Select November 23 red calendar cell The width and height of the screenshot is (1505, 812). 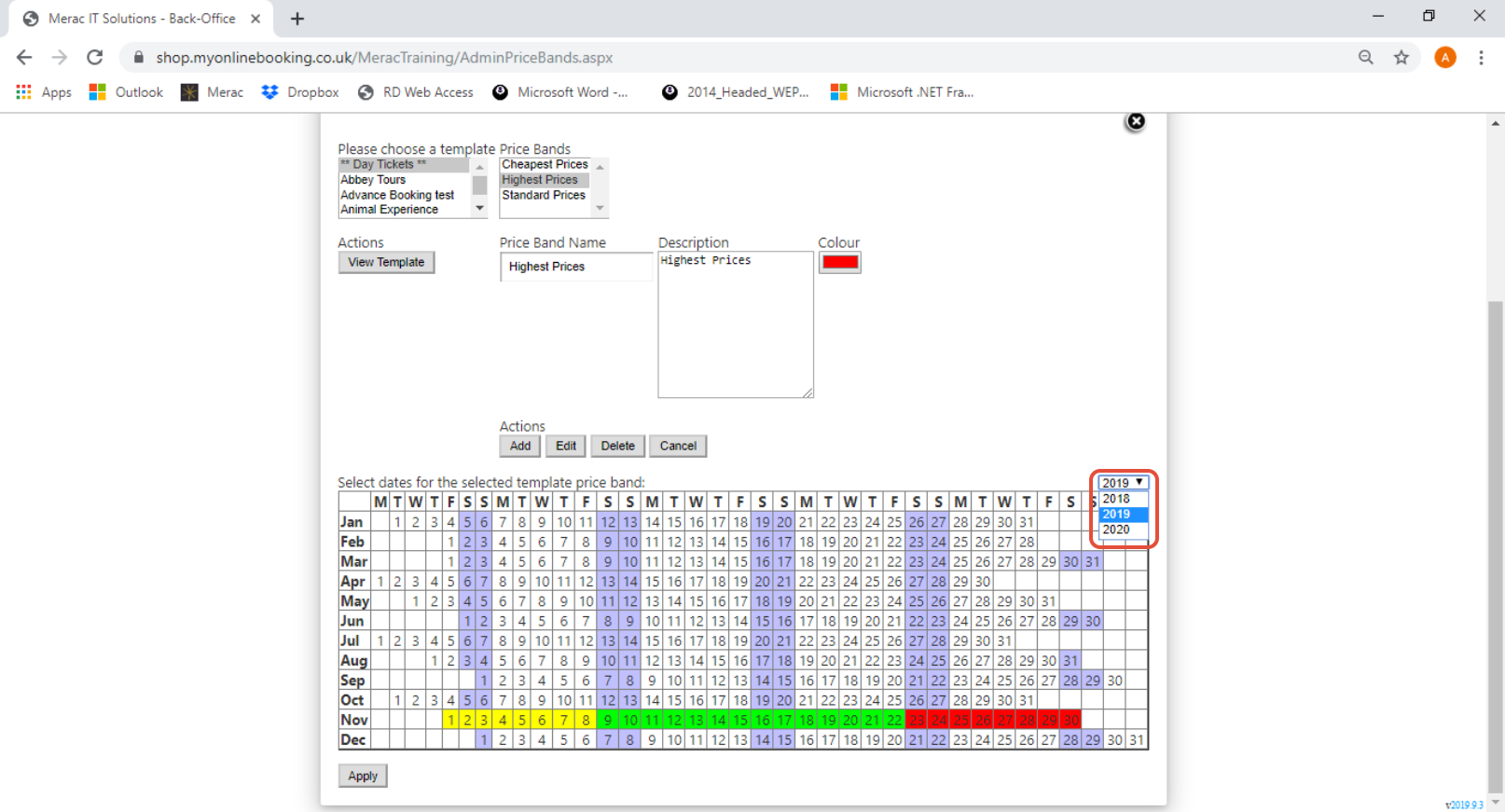(x=917, y=721)
